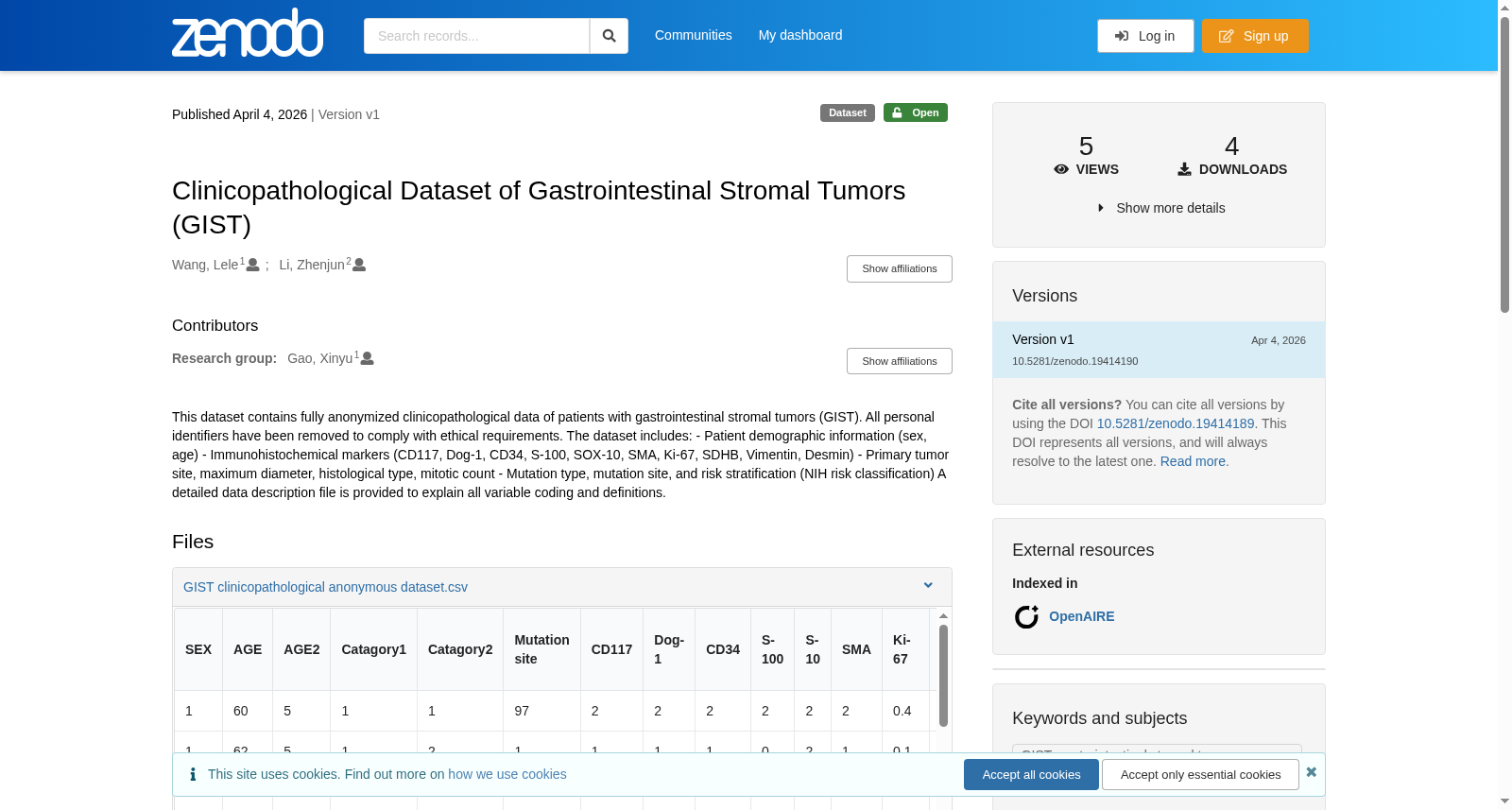Focus the Search records input field

476,36
